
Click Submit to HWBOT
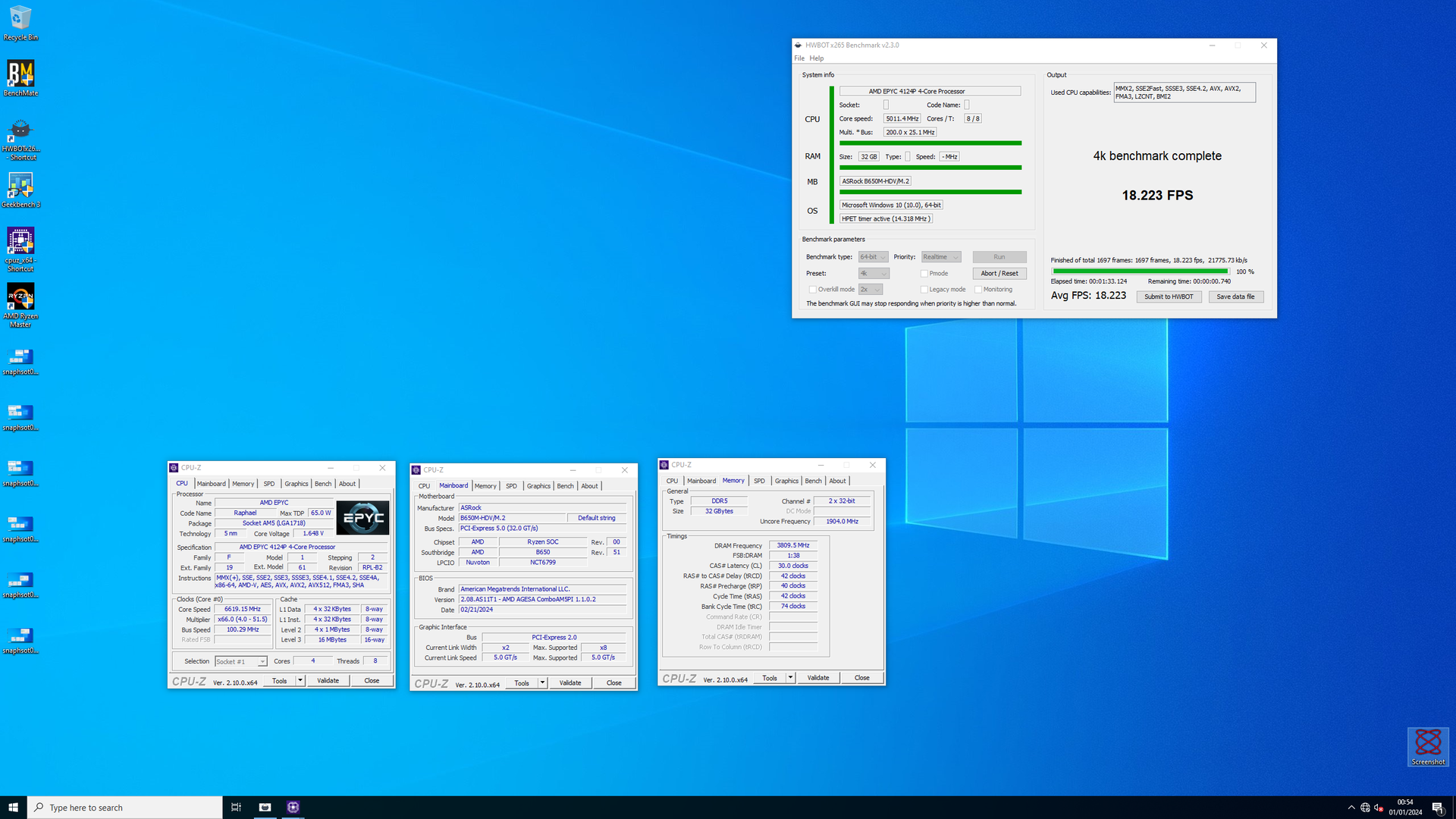pyautogui.click(x=1169, y=297)
